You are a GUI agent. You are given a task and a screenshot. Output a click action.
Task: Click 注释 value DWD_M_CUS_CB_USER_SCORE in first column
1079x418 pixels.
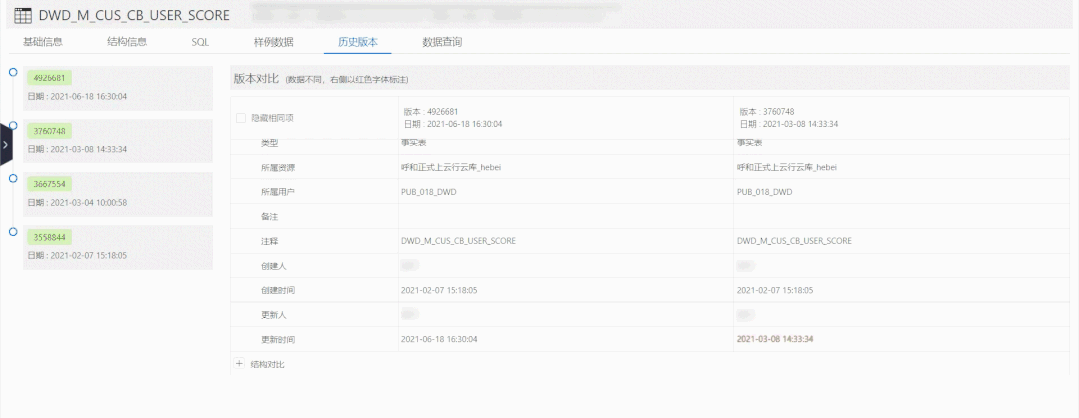[458, 241]
